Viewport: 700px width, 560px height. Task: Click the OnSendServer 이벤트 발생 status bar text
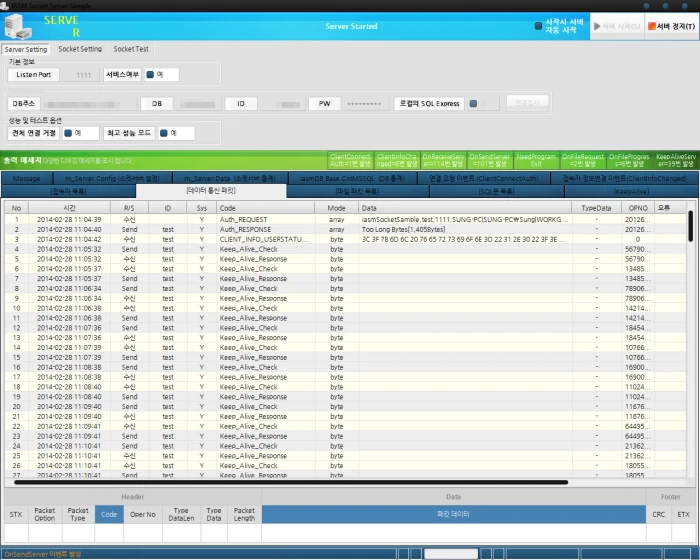[43, 554]
